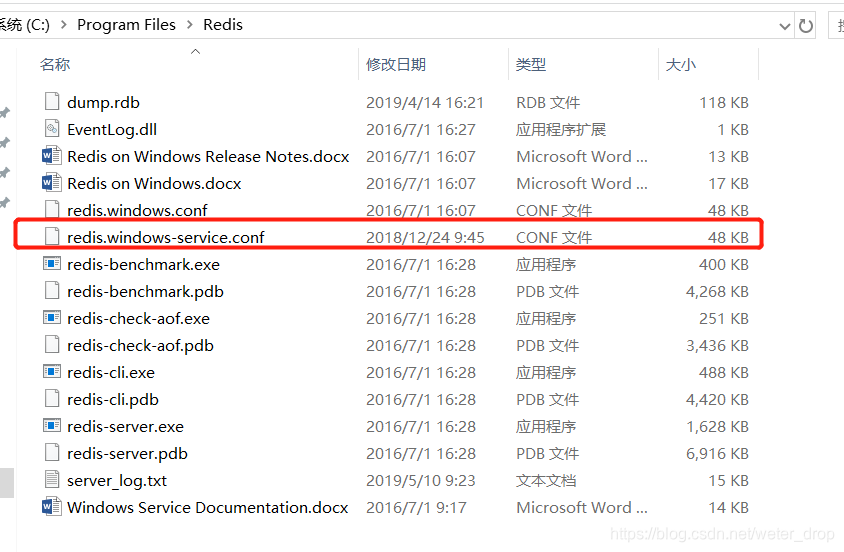Click the 4,420 KB size cell

[717, 399]
